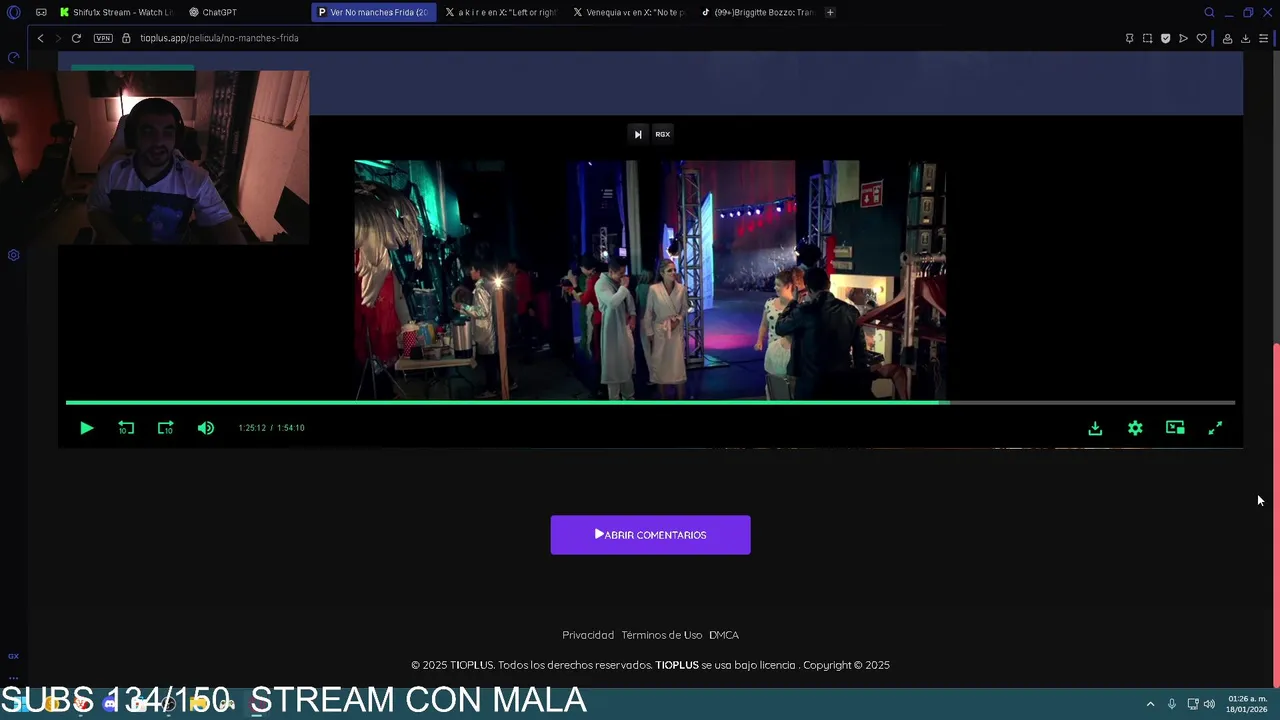The image size is (1280, 720).
Task: Click the next-server skip icon above video
Action: click(x=638, y=134)
